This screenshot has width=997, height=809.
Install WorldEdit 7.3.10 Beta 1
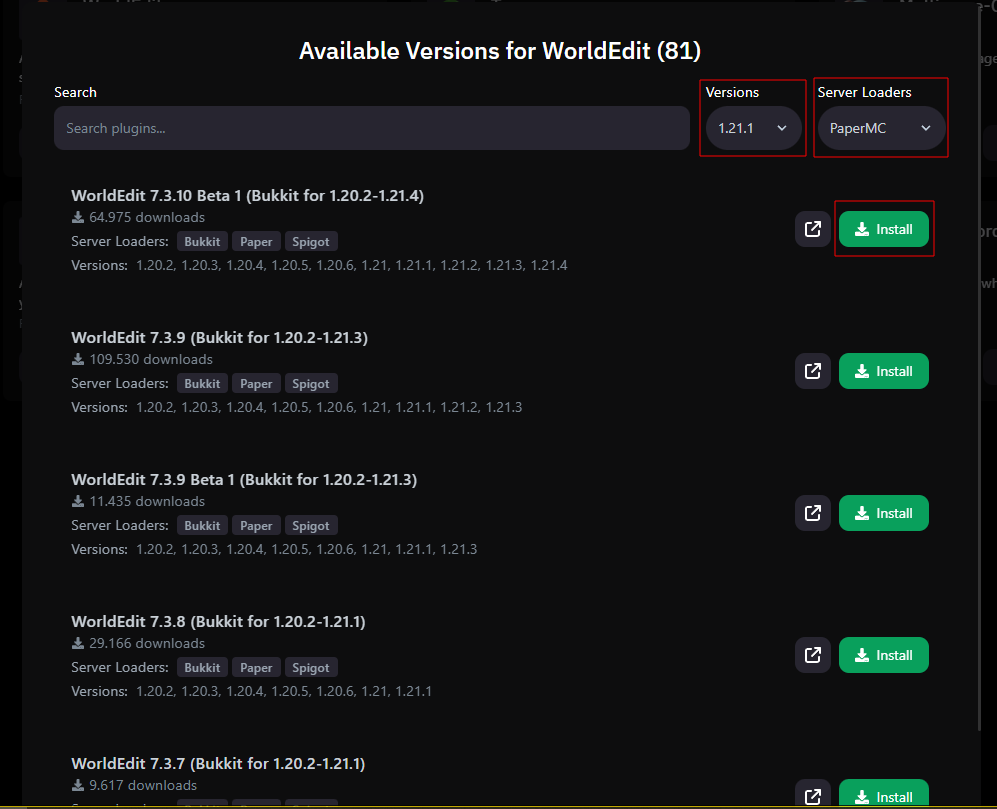[x=883, y=228]
